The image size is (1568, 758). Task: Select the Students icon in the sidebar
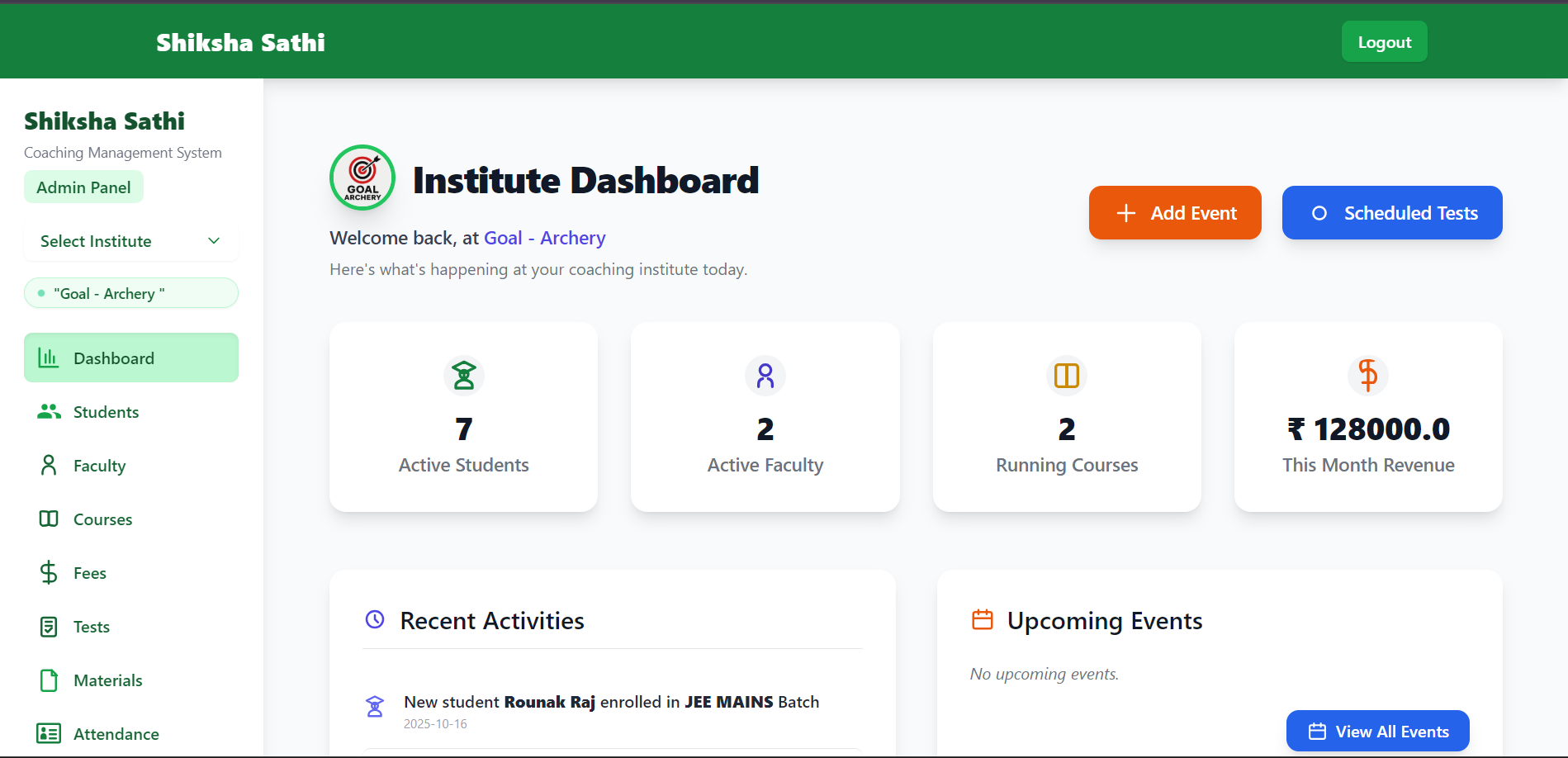click(49, 411)
